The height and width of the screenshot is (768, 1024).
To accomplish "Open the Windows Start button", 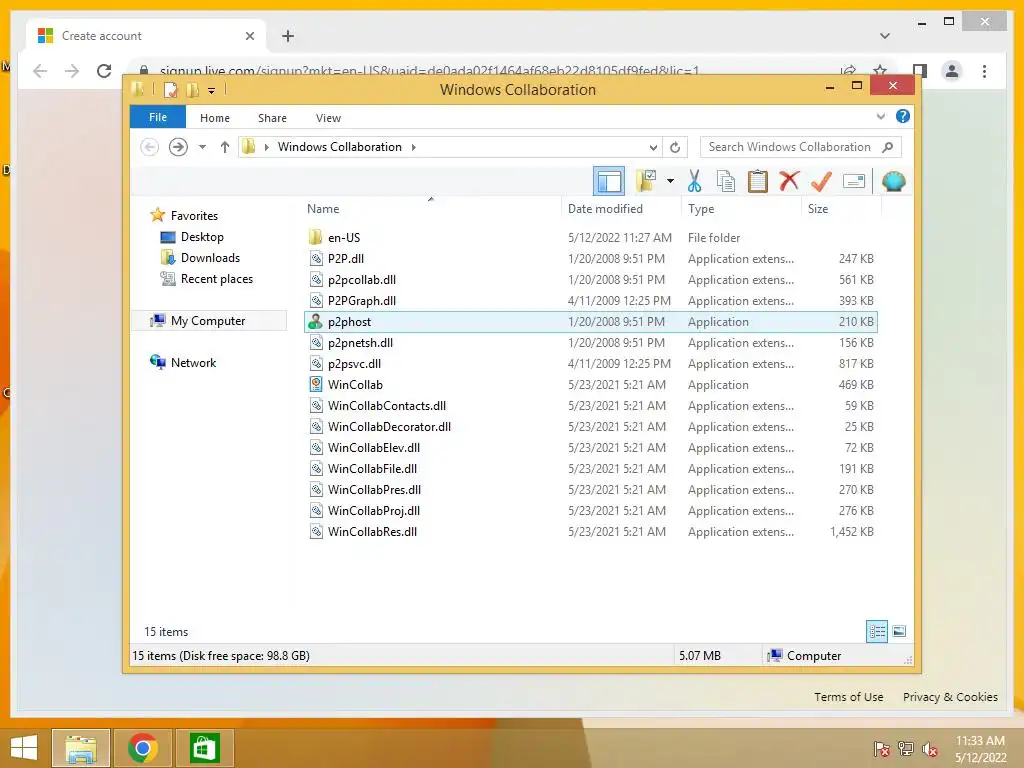I will [24, 748].
